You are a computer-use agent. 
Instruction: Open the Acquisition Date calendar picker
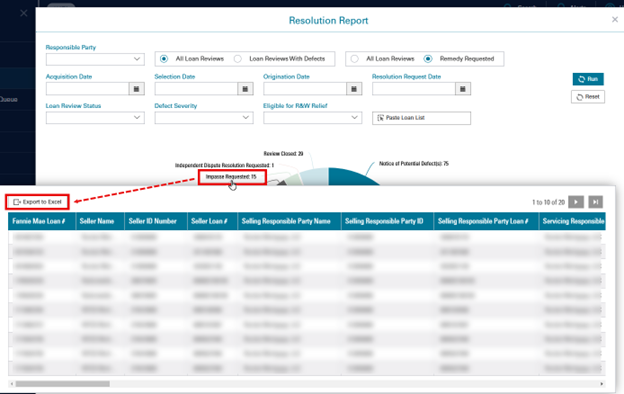click(136, 89)
